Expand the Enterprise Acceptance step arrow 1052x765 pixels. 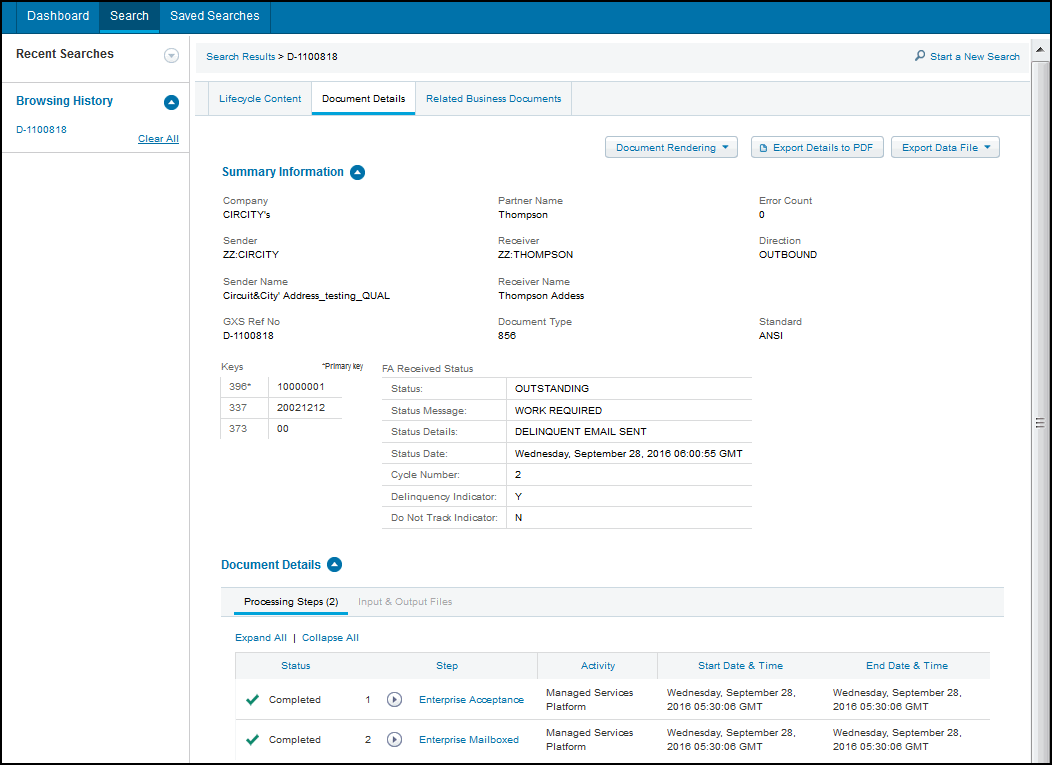click(x=394, y=700)
